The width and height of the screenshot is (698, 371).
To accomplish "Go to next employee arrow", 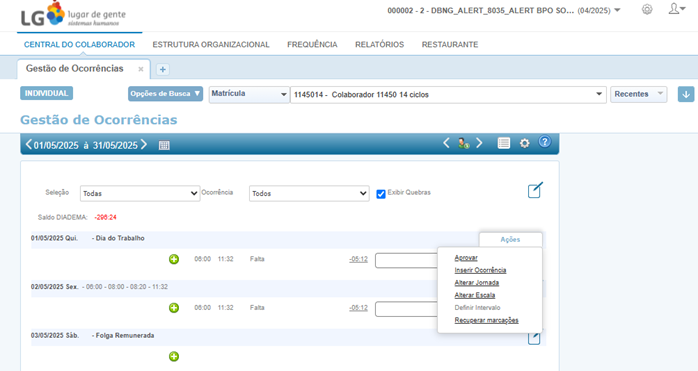I will tap(479, 143).
